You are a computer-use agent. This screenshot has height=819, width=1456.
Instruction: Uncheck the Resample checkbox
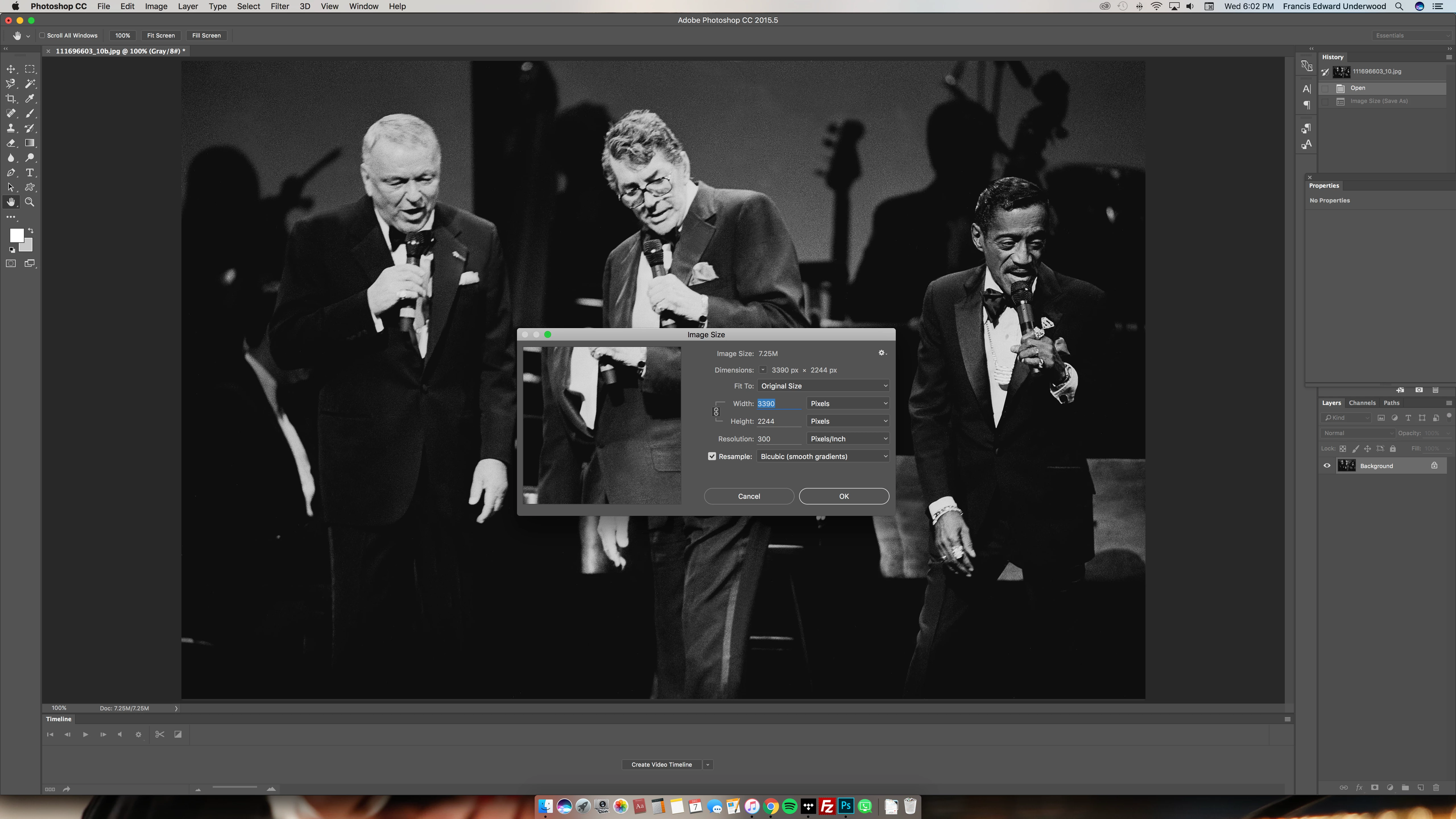712,456
